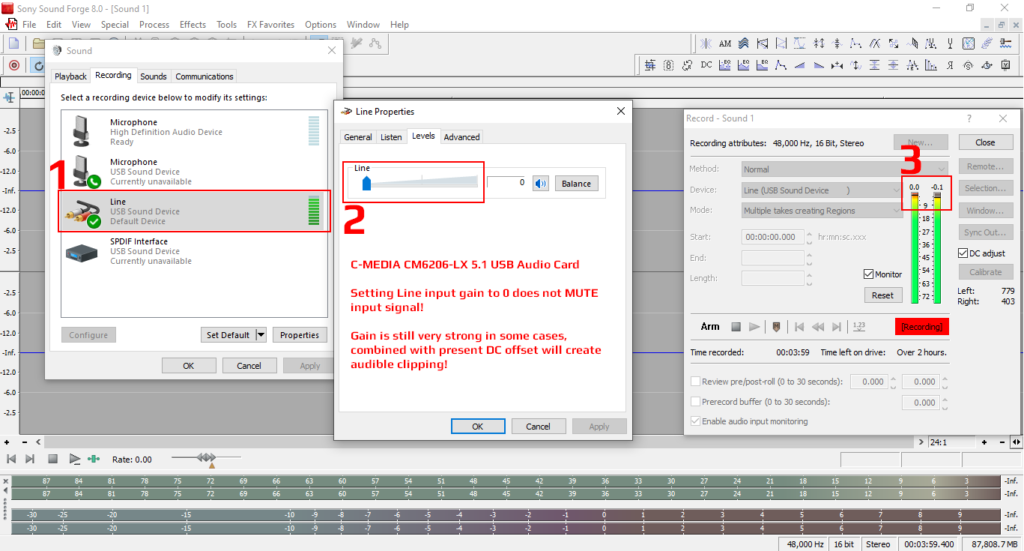Click the Reset button in Record dialog

click(882, 295)
